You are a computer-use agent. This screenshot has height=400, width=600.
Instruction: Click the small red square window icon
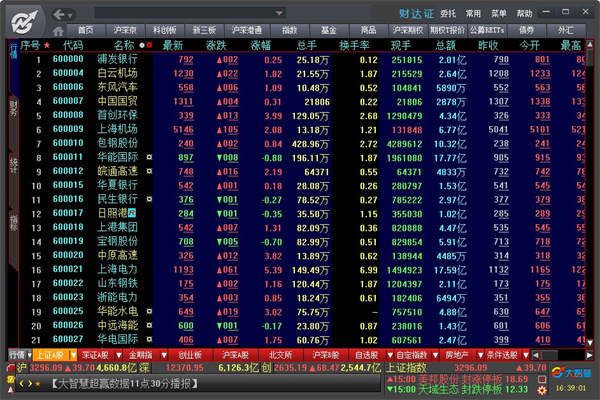click(542, 379)
